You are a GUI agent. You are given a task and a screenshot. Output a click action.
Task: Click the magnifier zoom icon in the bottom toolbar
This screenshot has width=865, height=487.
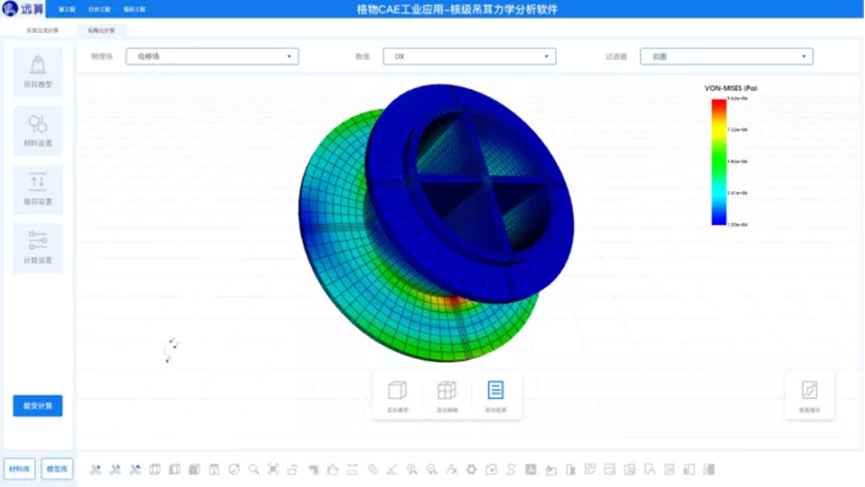[254, 469]
